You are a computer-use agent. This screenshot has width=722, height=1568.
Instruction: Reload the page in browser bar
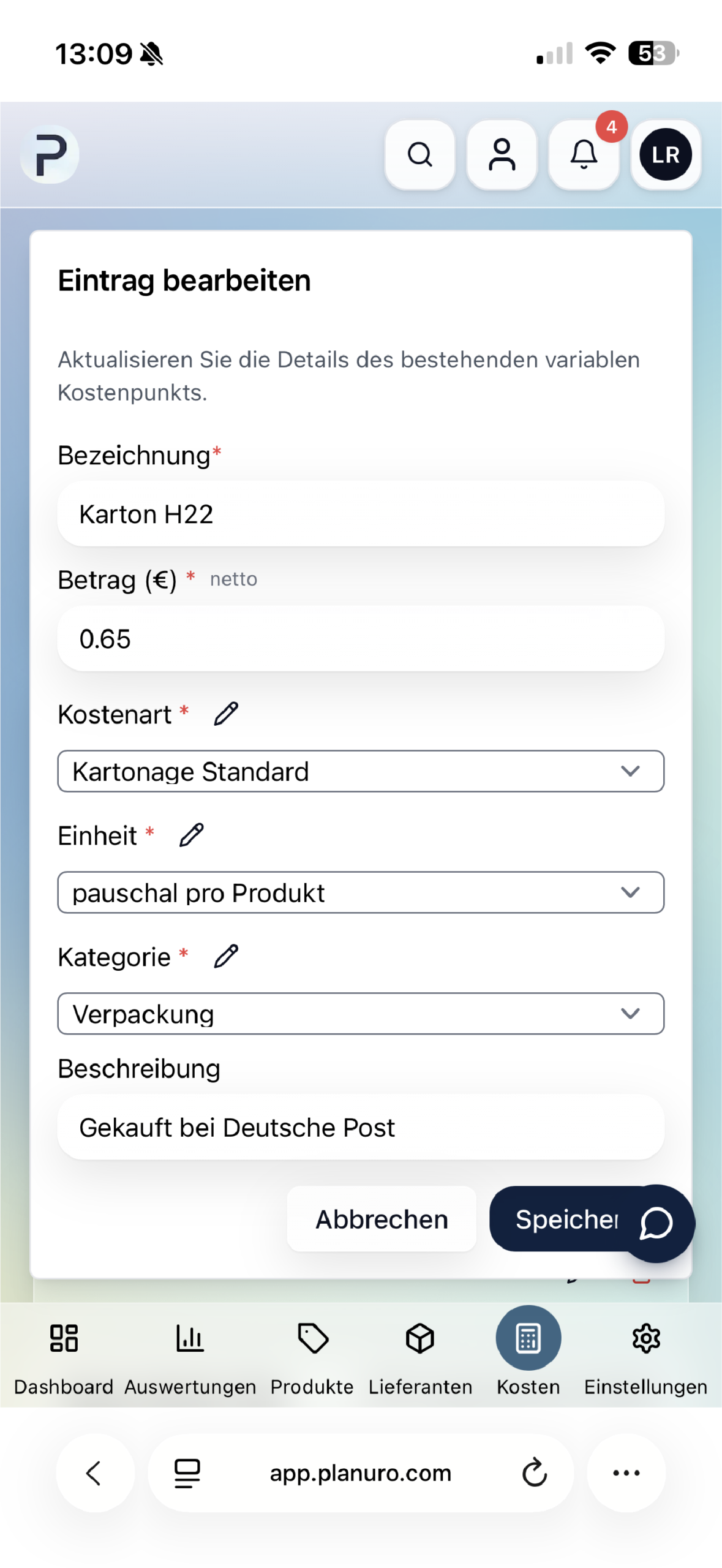(534, 1472)
